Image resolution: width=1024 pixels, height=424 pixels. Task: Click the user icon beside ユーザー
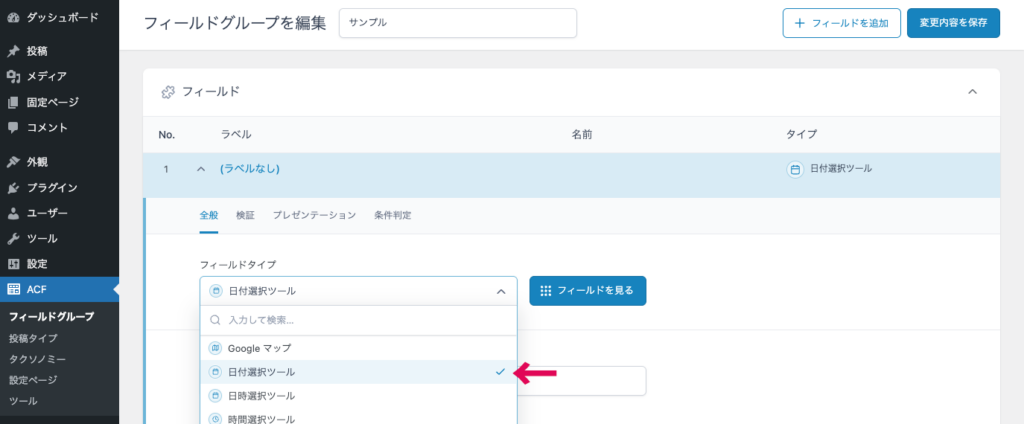tap(13, 213)
